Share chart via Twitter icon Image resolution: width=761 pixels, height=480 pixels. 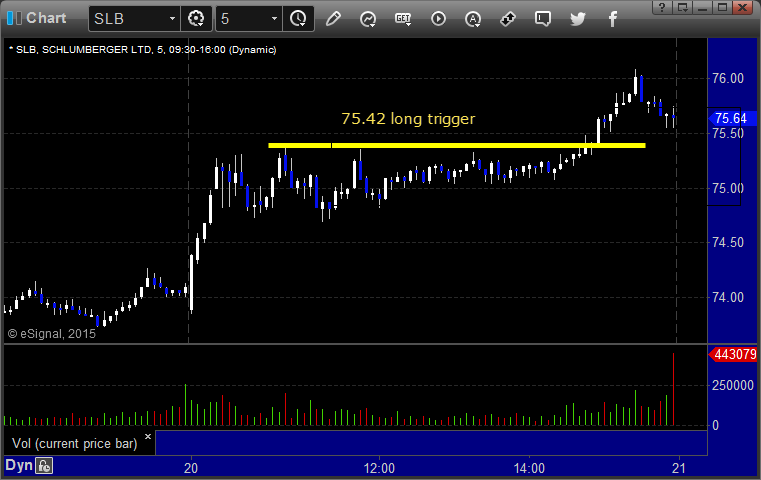coord(578,19)
